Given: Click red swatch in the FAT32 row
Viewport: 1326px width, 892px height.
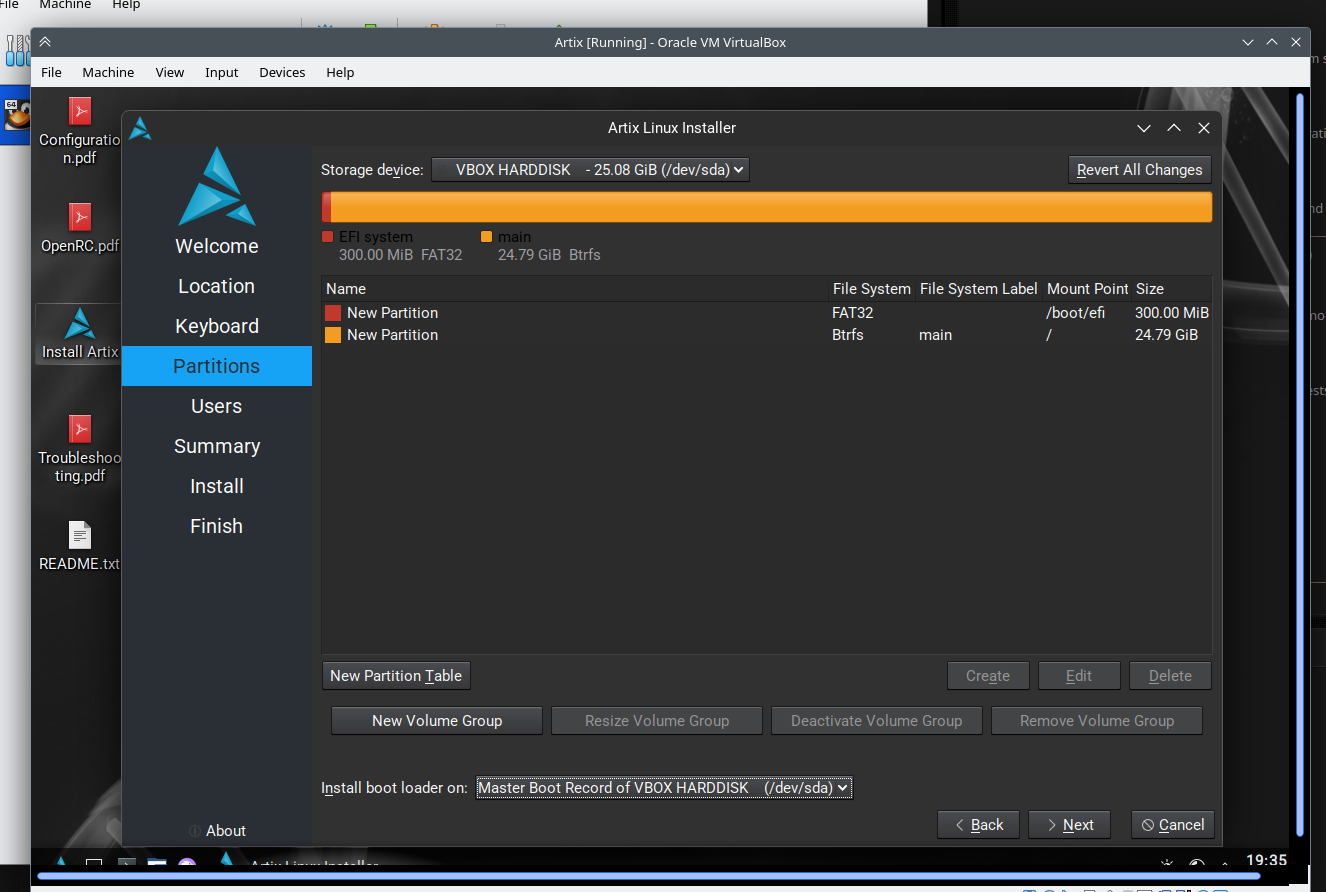Looking at the screenshot, I should coord(333,313).
